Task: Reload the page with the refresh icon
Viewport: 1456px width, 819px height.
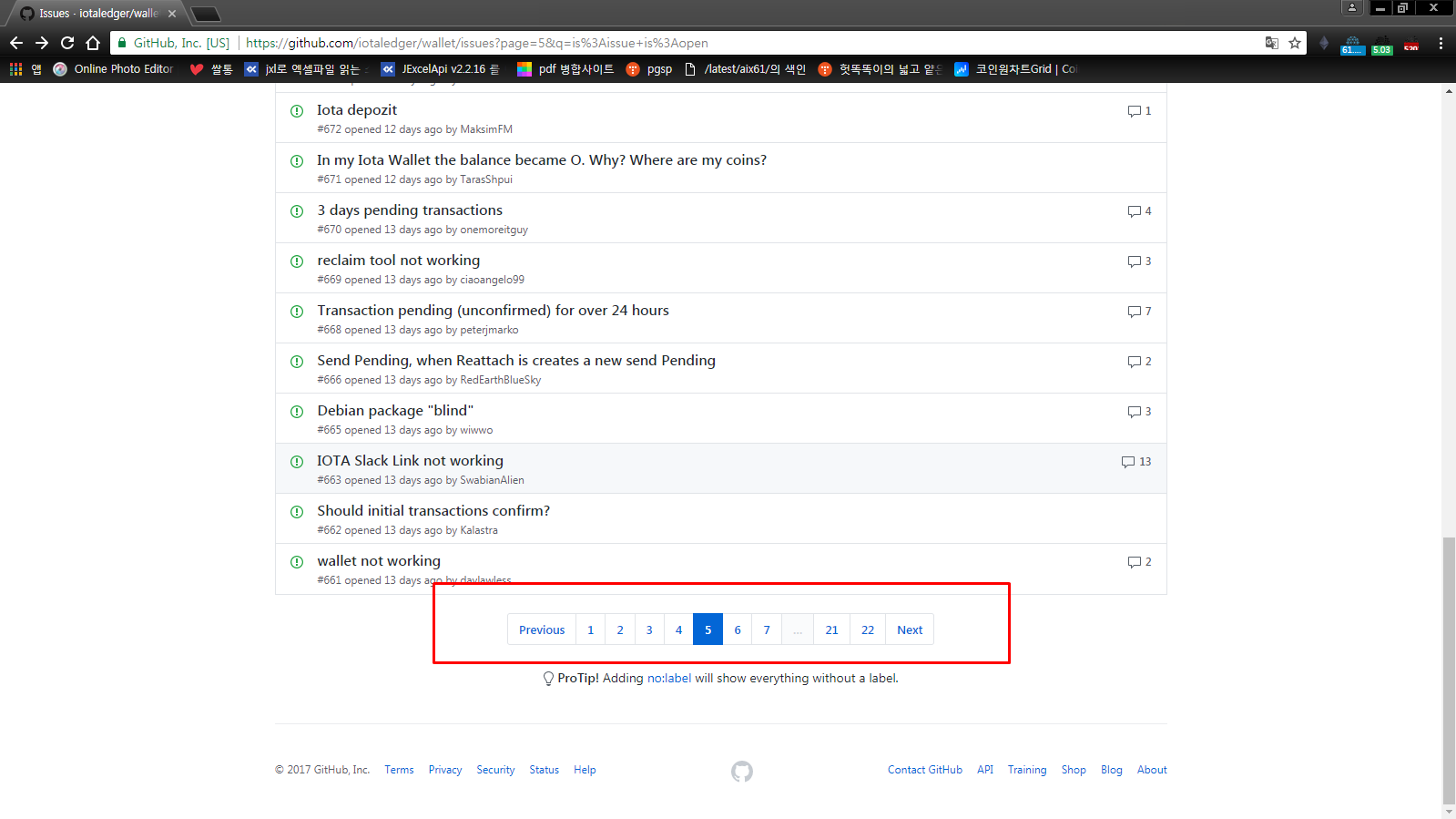Action: [67, 43]
